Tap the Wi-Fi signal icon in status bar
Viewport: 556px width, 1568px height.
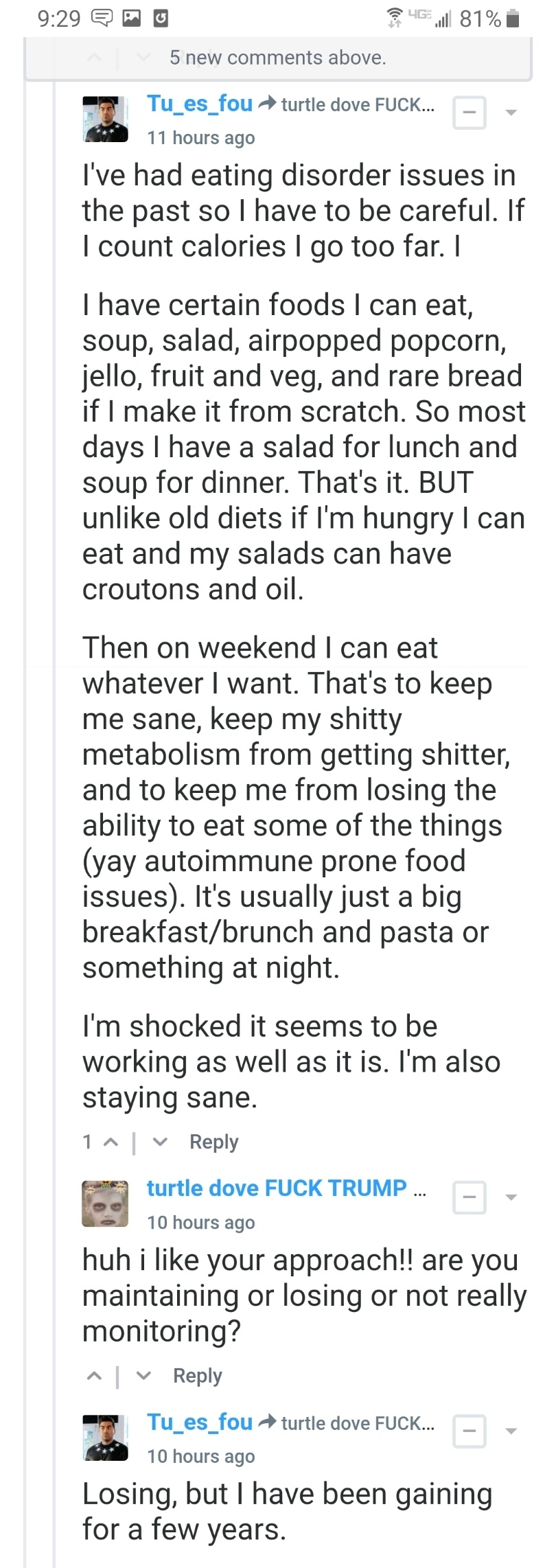click(395, 17)
